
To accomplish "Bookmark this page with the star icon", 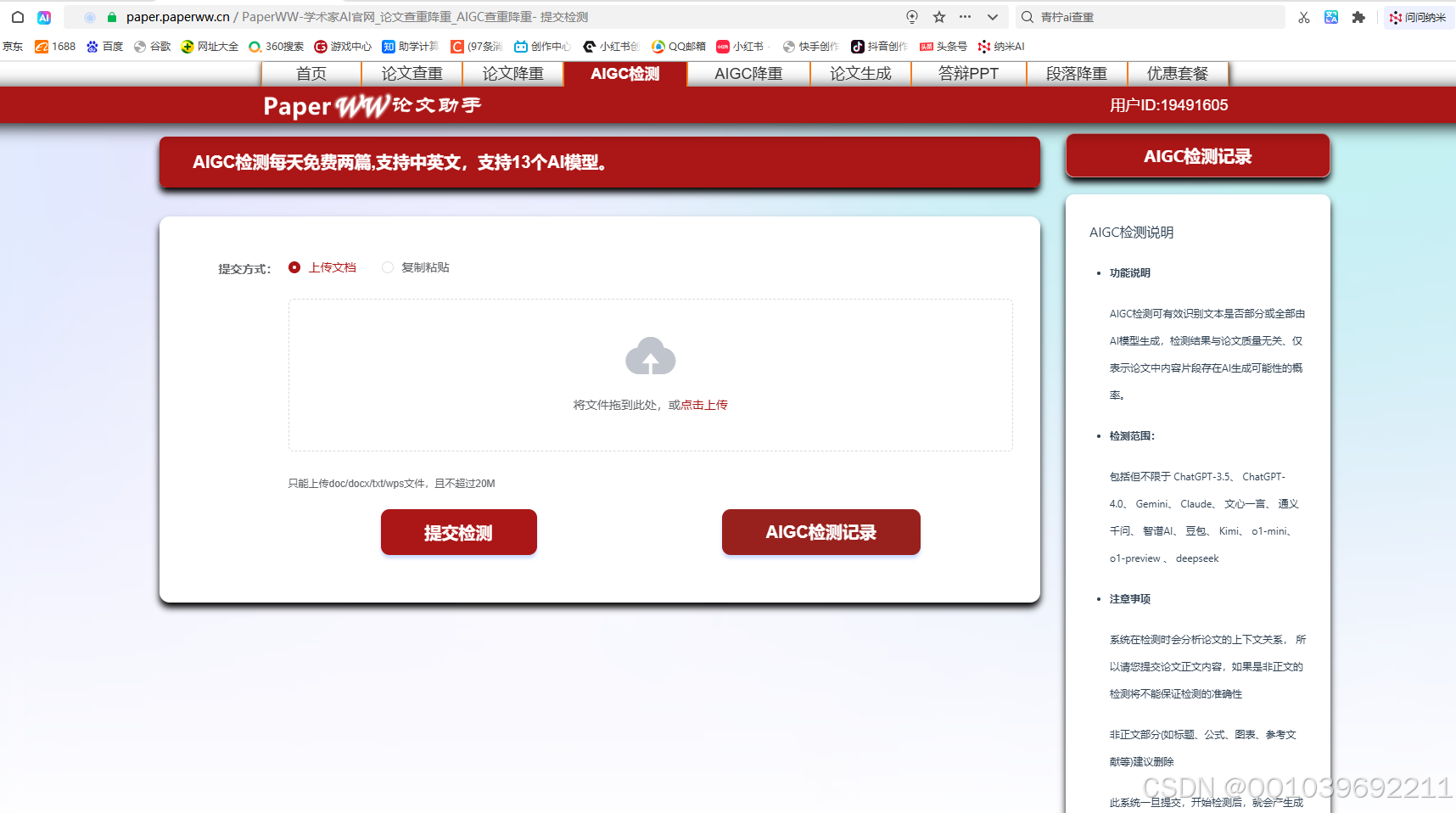I will tap(938, 16).
